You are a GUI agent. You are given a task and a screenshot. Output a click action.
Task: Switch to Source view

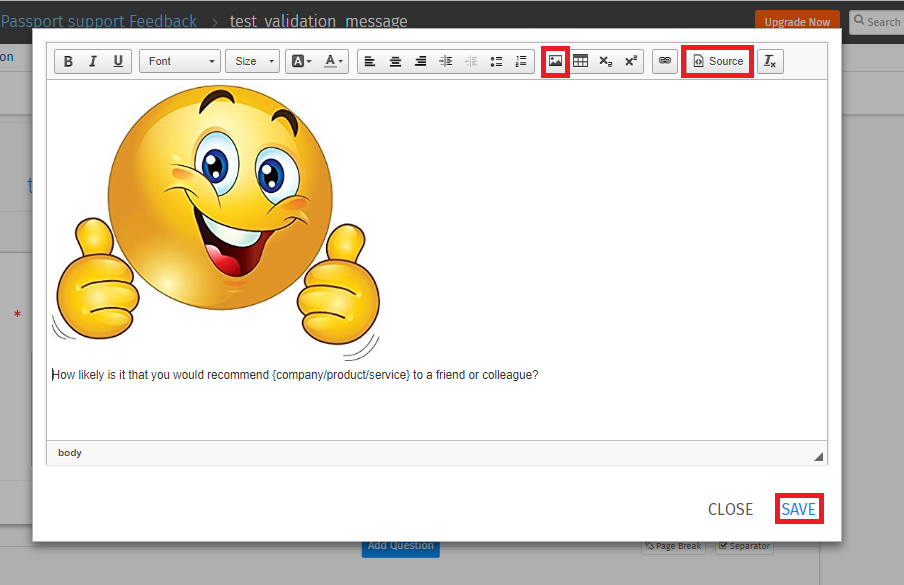[718, 62]
